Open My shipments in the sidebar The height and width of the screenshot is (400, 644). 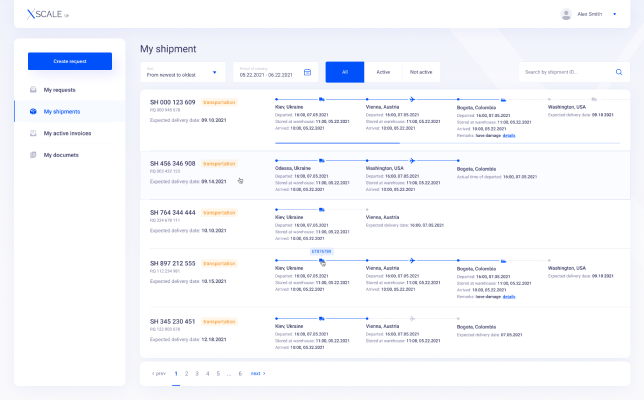62,112
